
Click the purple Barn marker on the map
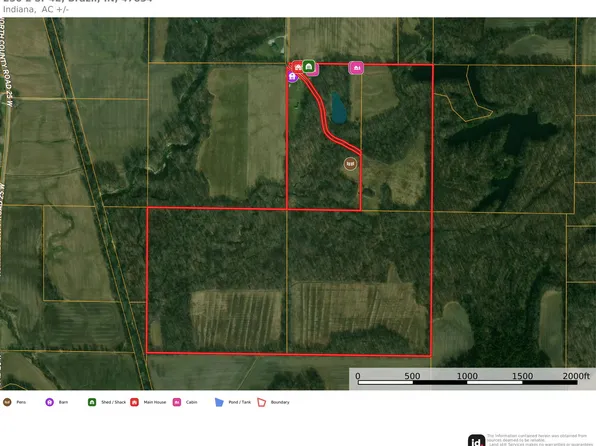292,76
